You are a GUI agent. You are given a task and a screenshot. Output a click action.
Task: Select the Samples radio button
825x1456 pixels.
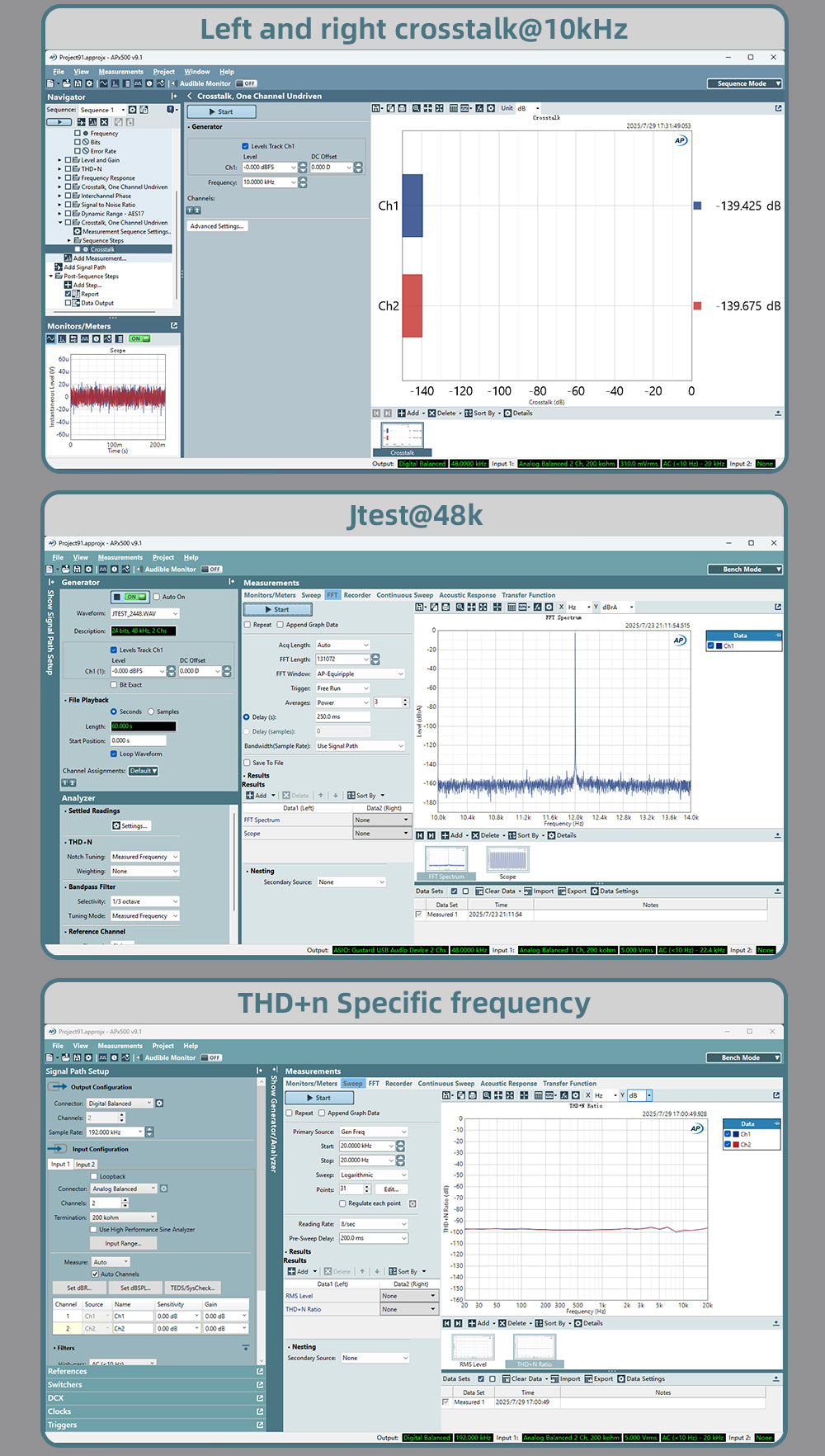point(151,711)
